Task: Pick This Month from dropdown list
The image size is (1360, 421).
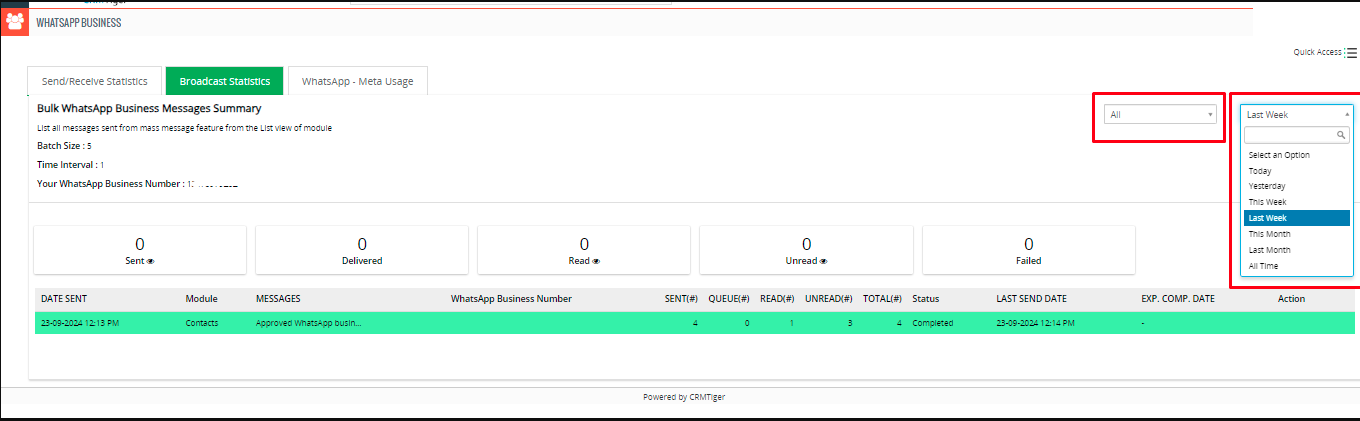Action: 1297,234
